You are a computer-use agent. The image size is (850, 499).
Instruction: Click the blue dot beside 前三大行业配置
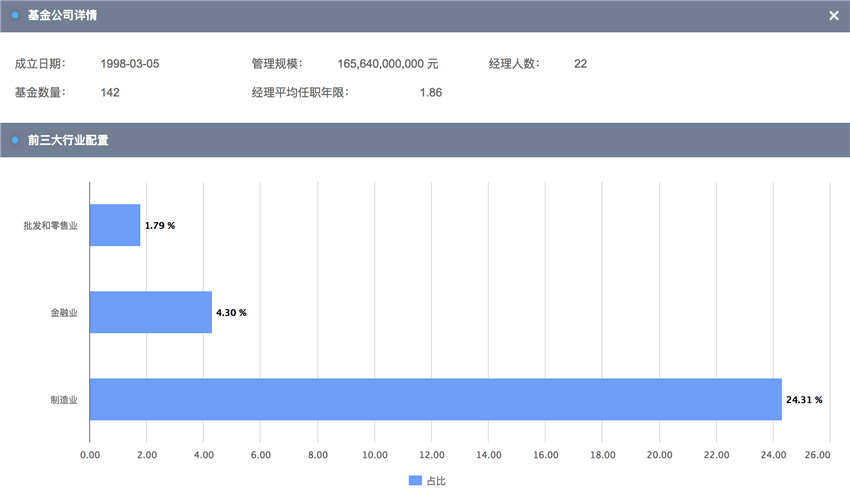[15, 140]
